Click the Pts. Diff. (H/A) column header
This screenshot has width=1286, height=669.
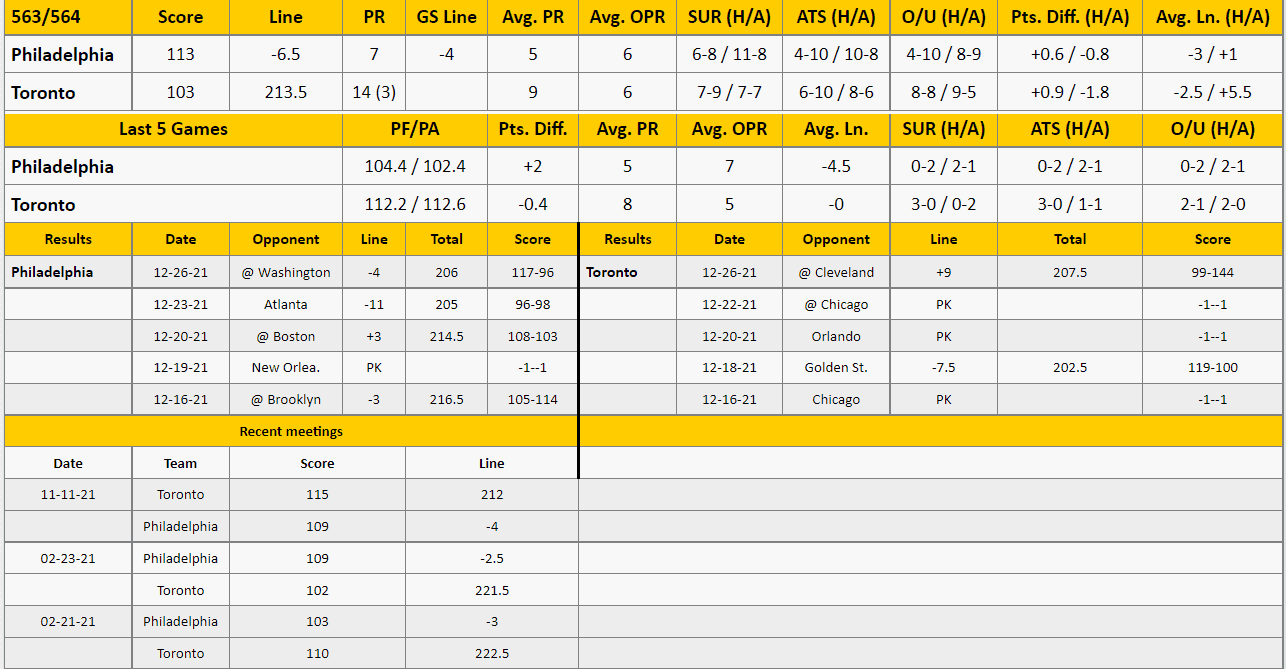click(x=1070, y=17)
